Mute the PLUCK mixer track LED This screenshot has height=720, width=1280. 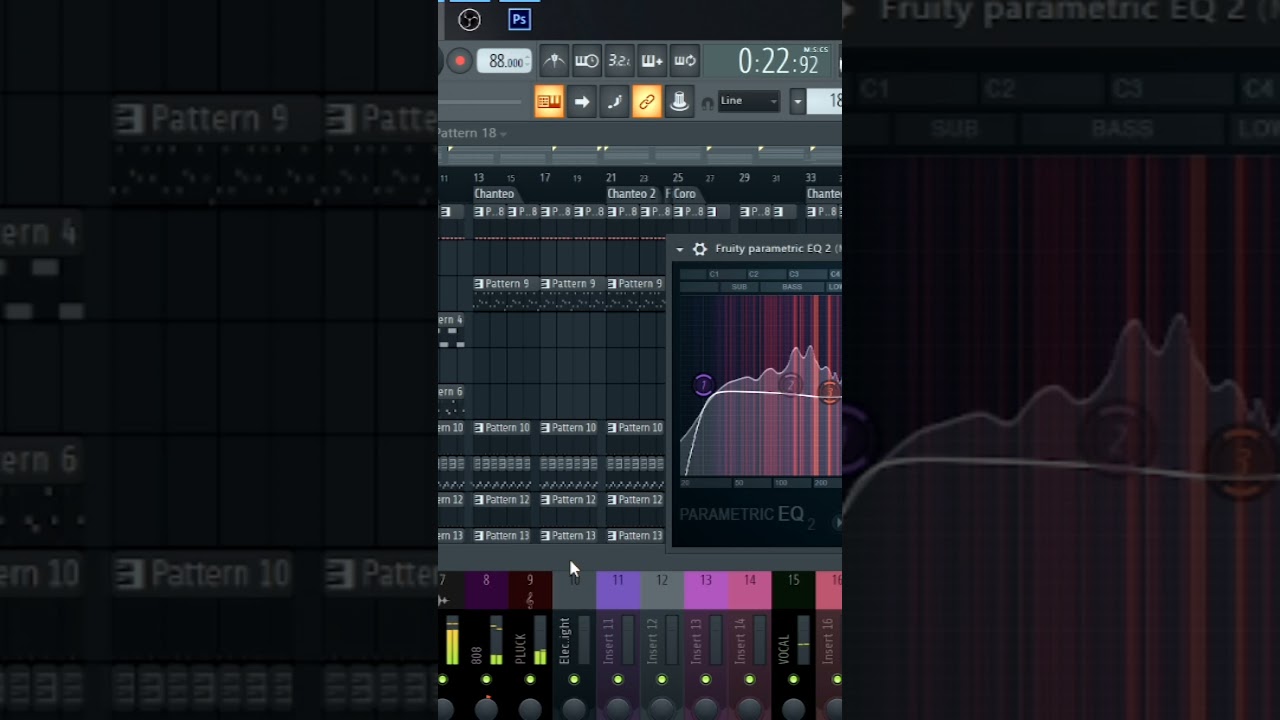coord(530,680)
